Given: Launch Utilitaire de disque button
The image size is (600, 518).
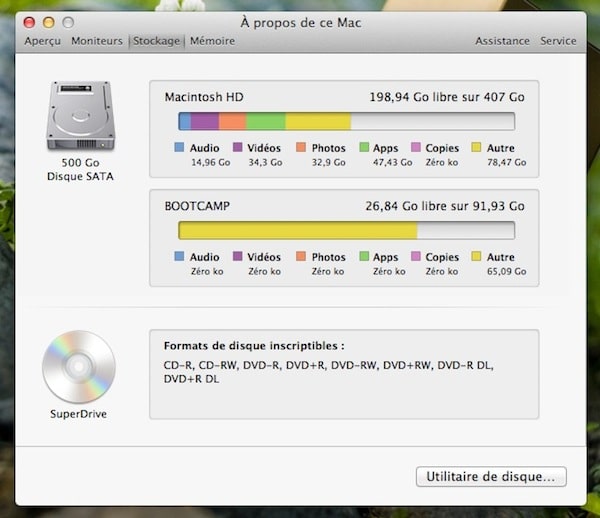Looking at the screenshot, I should 491,476.
